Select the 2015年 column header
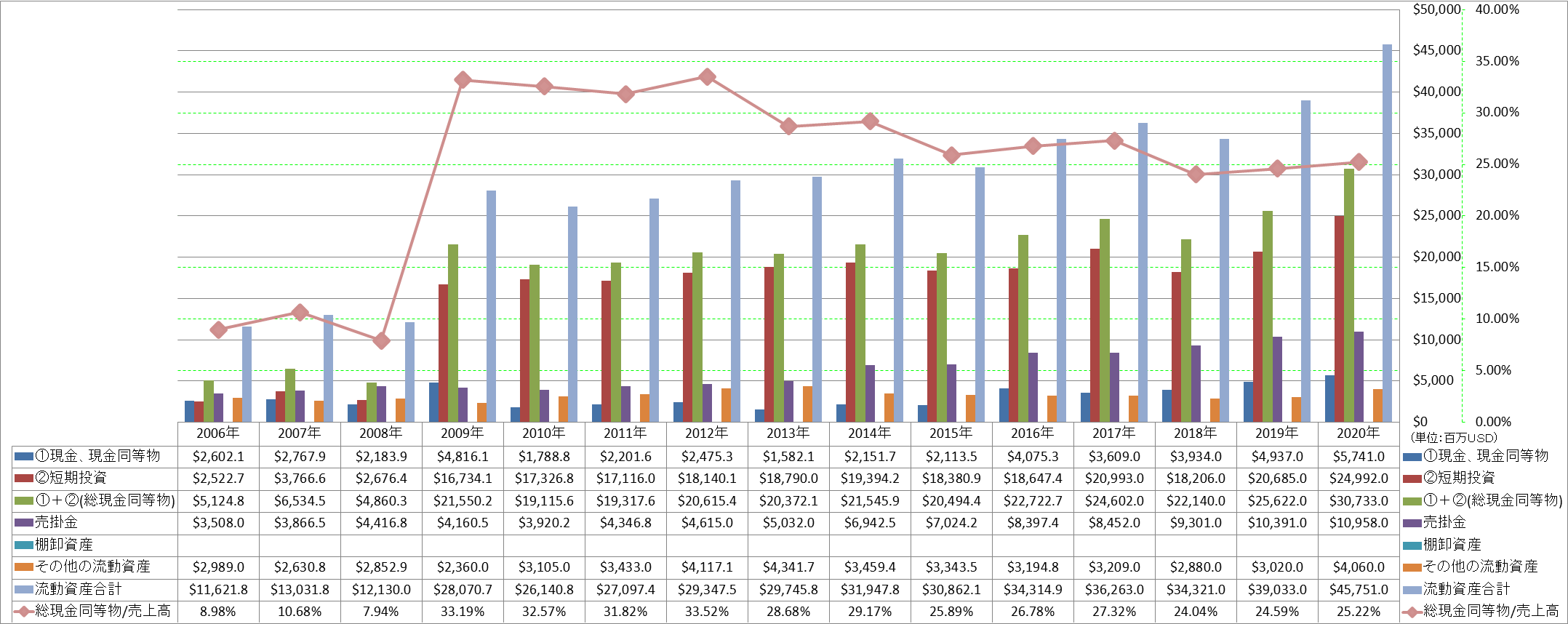Viewport: 1568px width, 624px height. [x=951, y=433]
